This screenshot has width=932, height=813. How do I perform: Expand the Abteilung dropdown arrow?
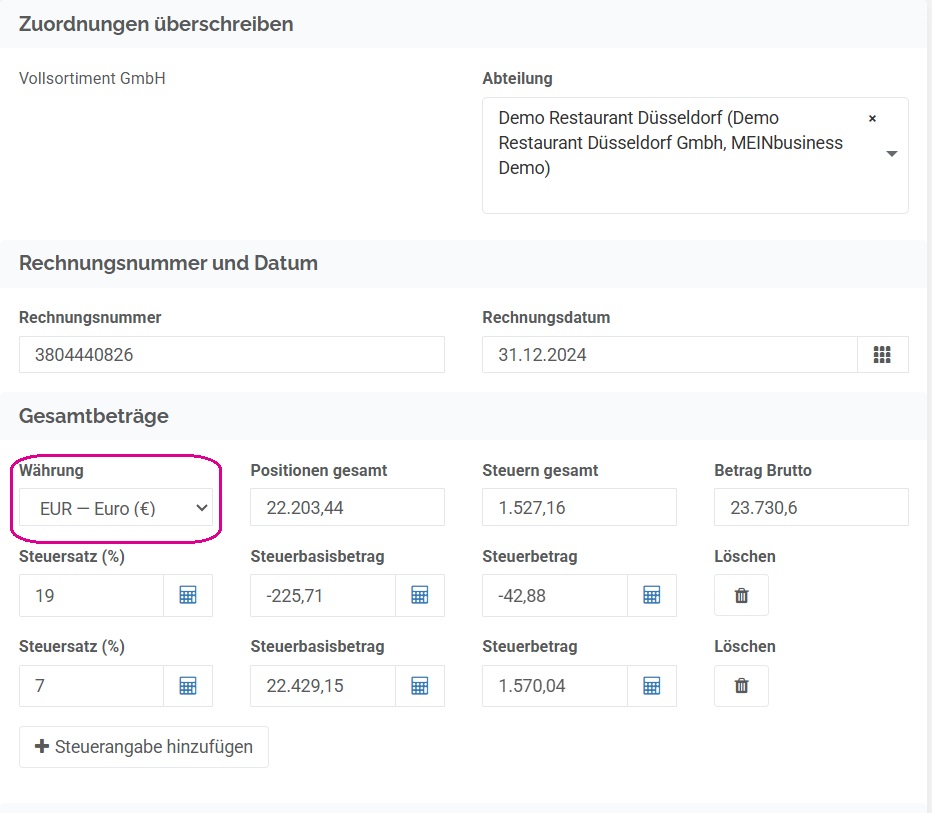coord(892,154)
